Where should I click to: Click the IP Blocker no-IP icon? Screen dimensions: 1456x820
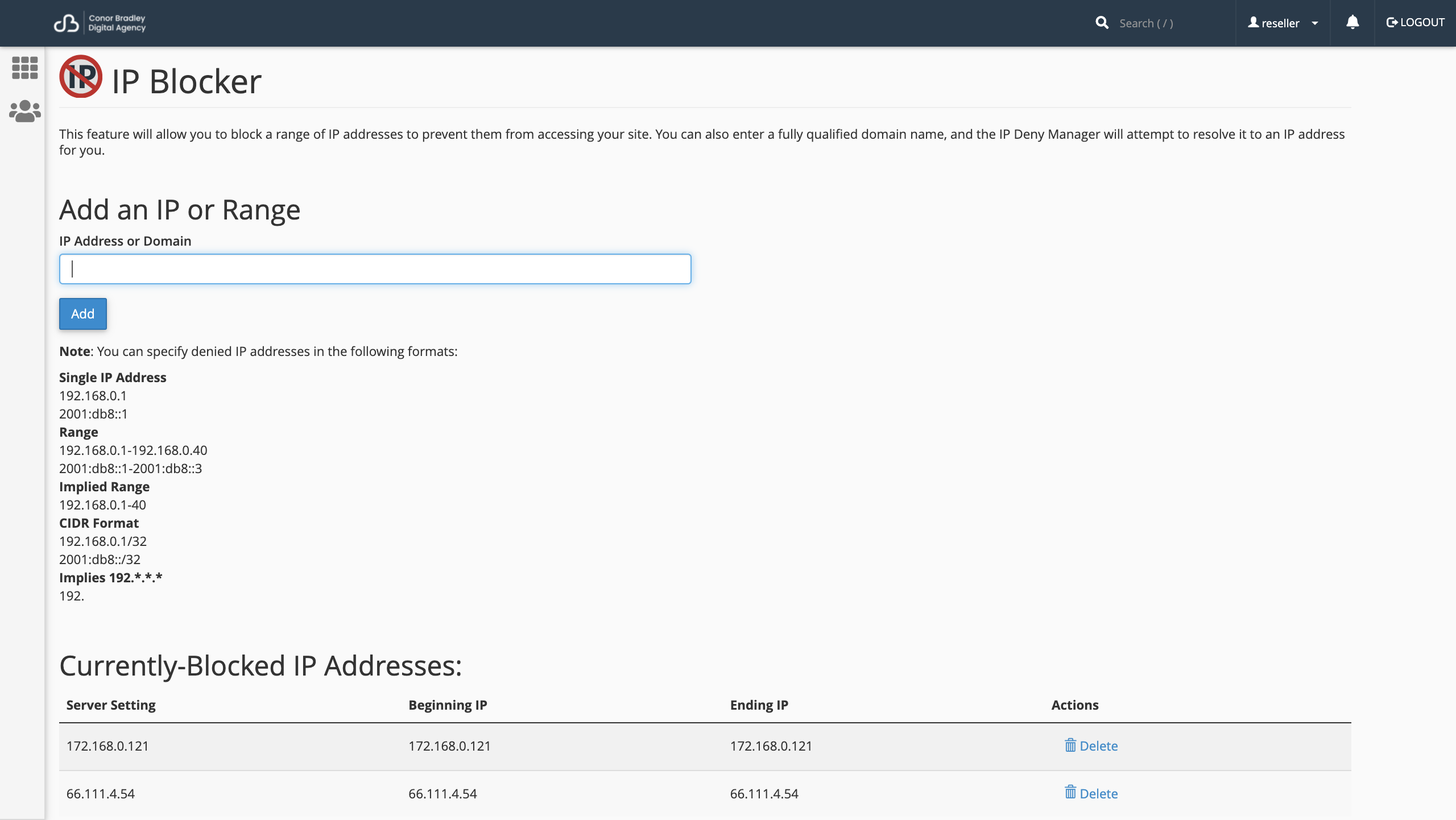(x=81, y=76)
